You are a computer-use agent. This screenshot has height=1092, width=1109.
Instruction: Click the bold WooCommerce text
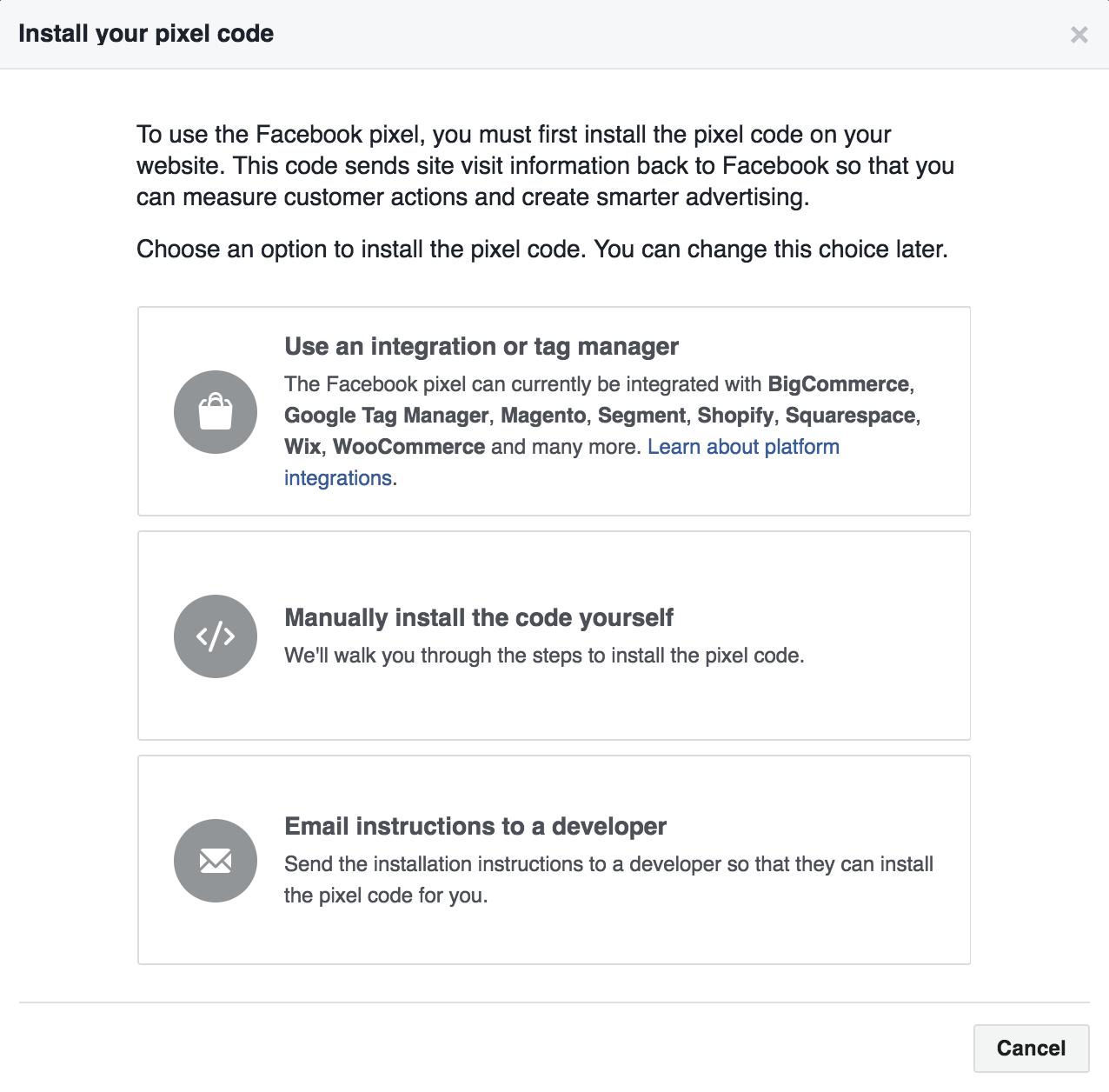click(409, 447)
